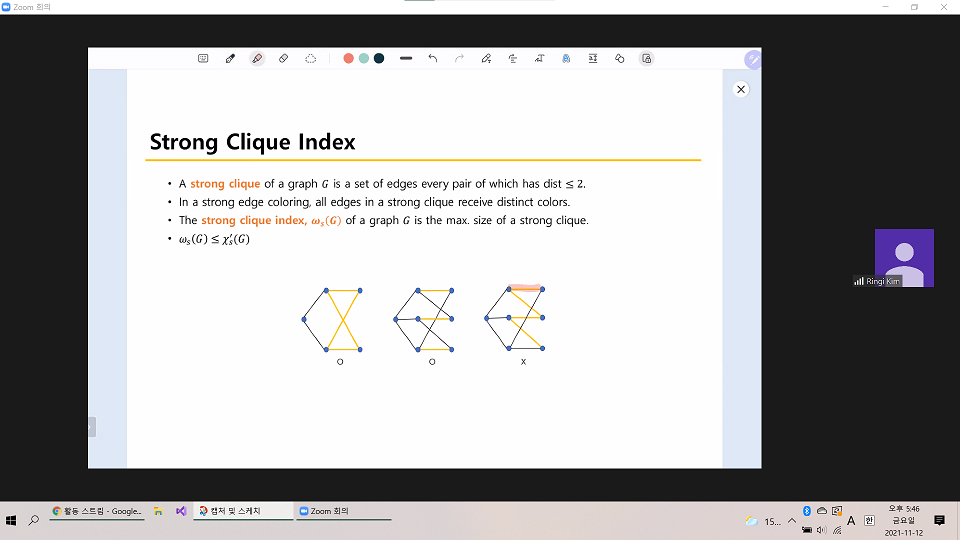The image size is (960, 540).
Task: Select the highlighter tool
Action: [257, 59]
